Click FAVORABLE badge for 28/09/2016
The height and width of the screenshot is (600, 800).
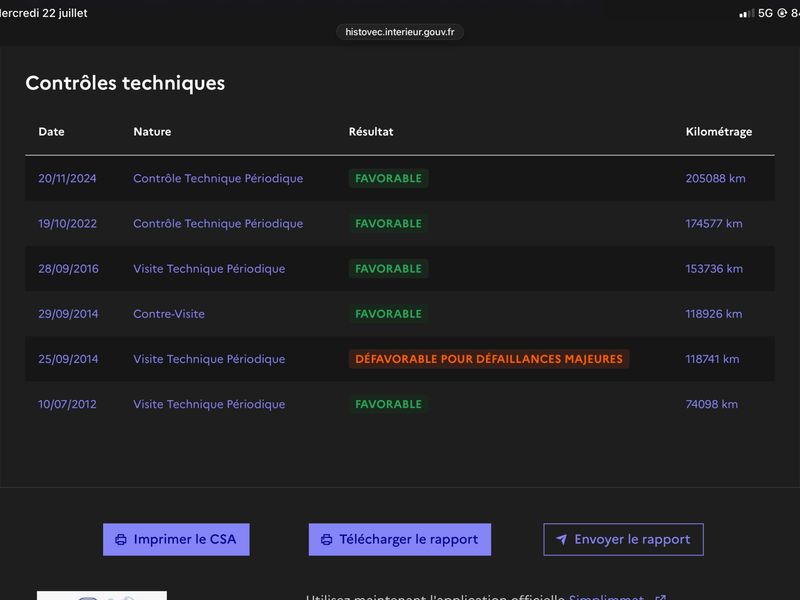388,269
